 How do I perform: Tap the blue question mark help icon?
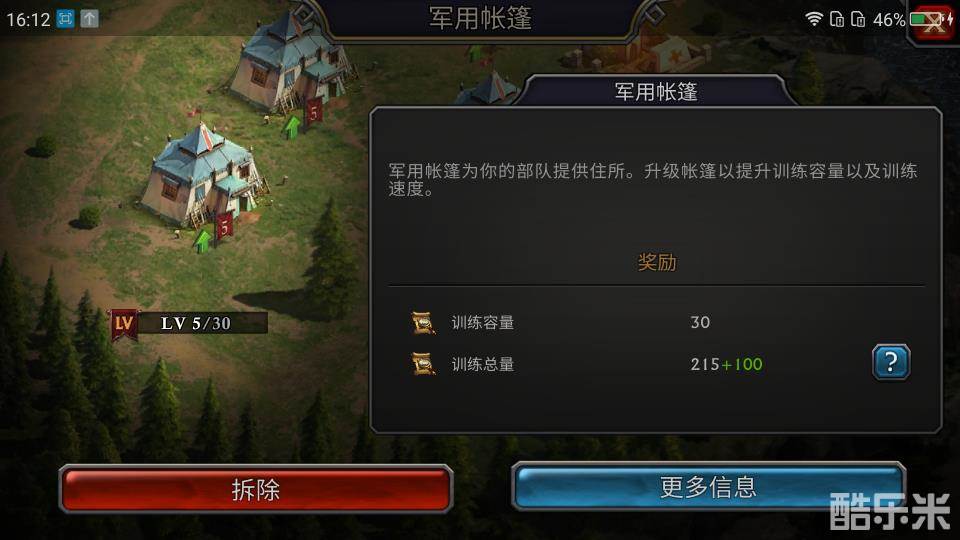point(891,362)
